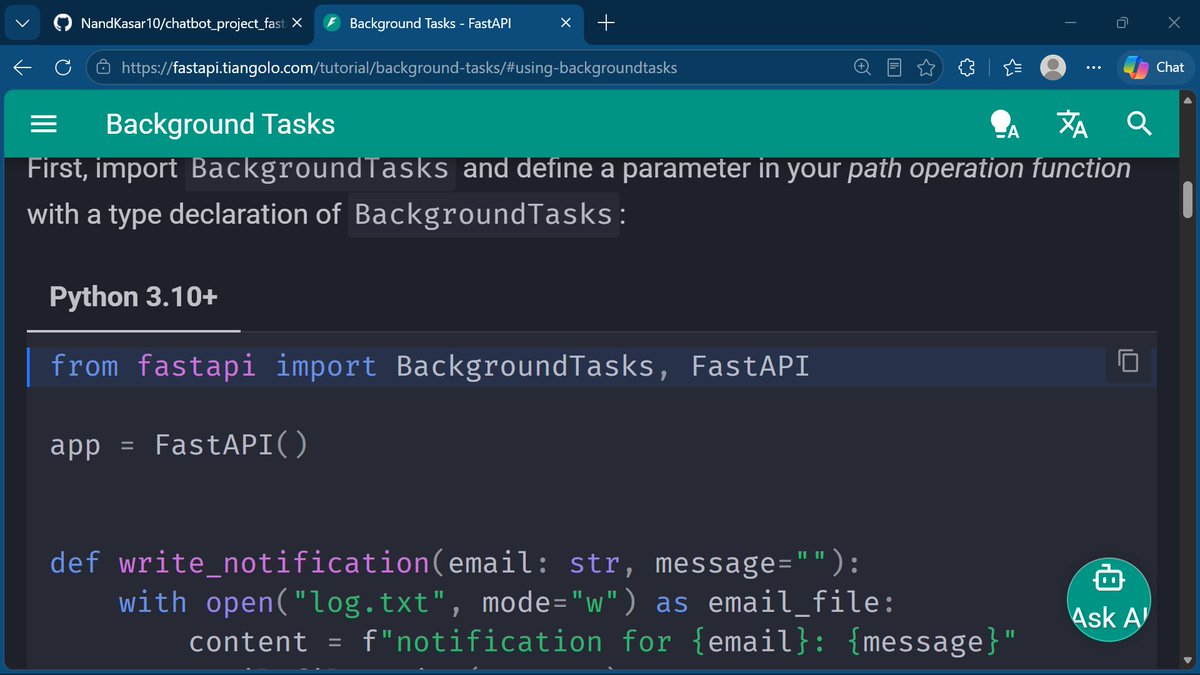Click the f"notification for {email}: {message}" string
The image size is (1200, 675).
point(689,642)
